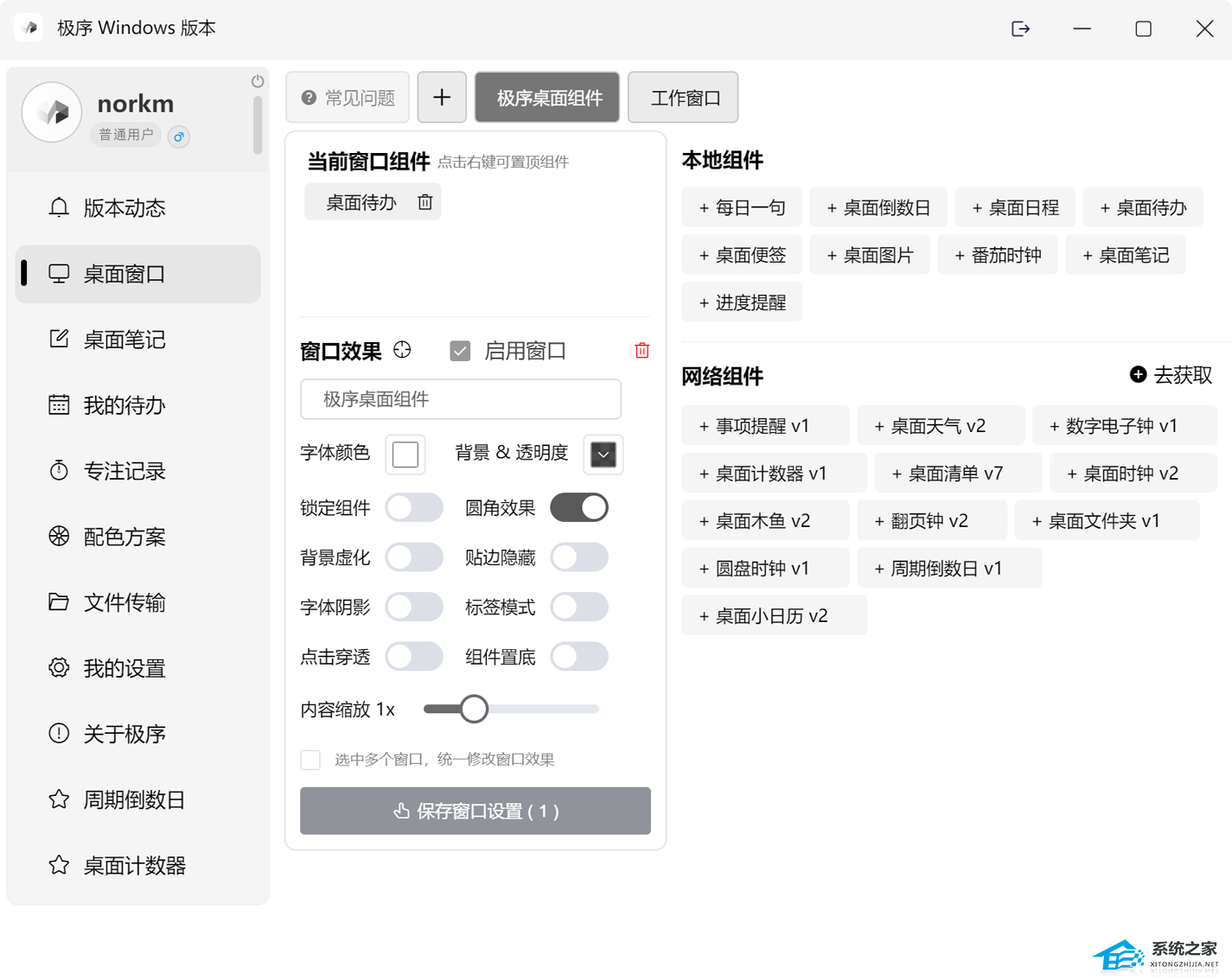Screen dimensions: 1232x980
Task: Open 版本动态 bell in sidebar
Action: click(59, 207)
